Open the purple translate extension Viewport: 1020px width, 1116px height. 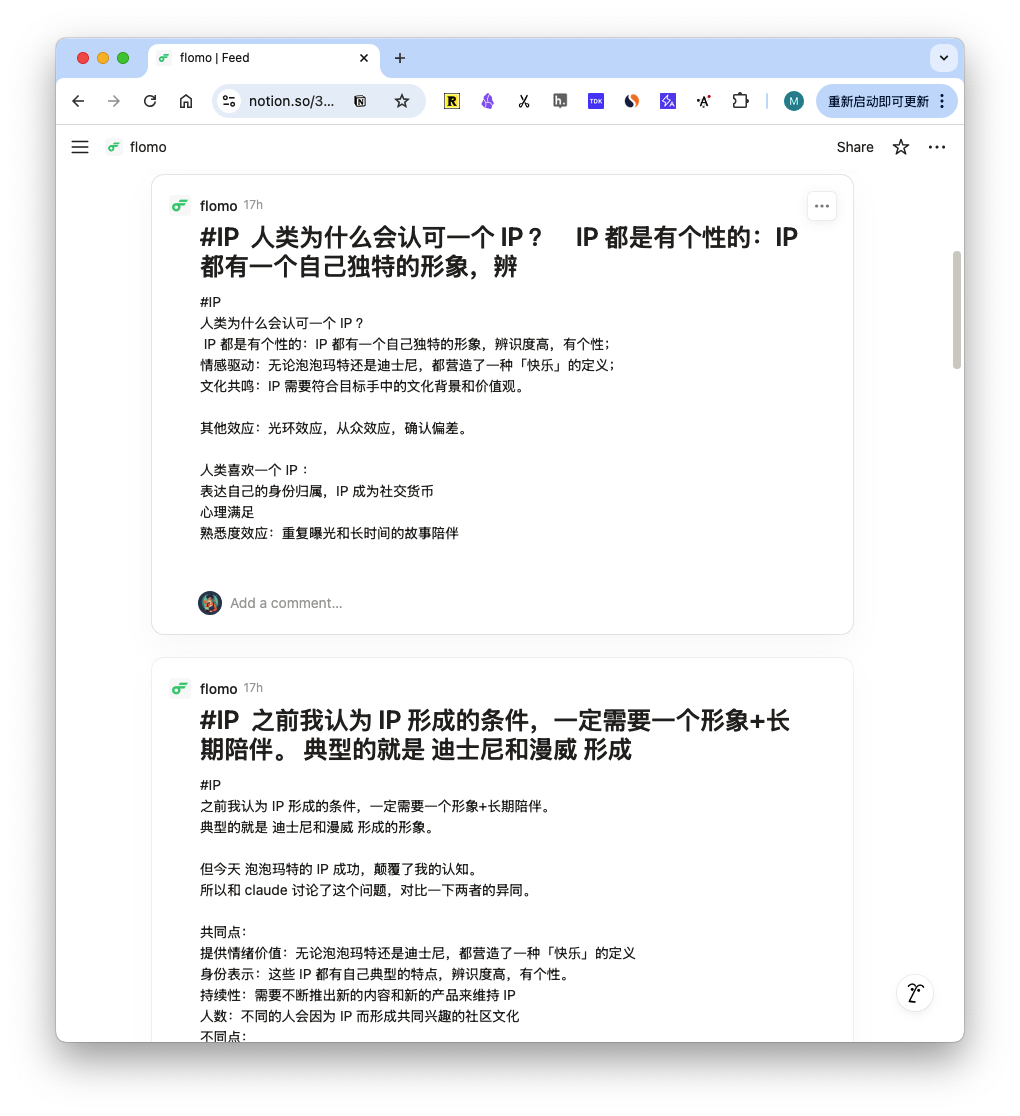coord(668,101)
